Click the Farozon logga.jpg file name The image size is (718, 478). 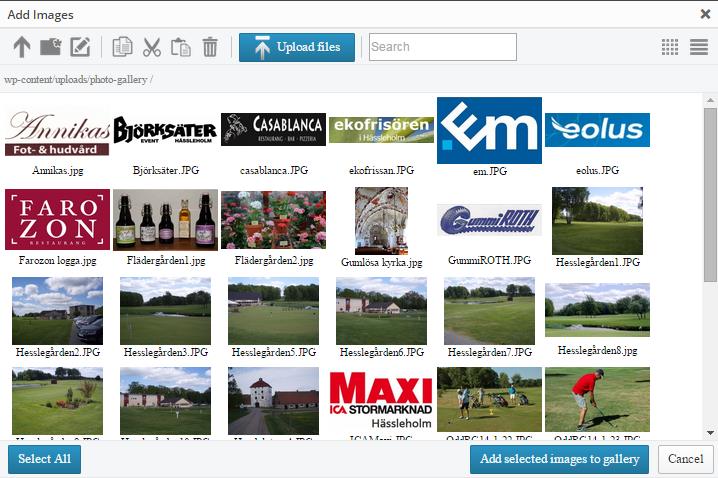pyautogui.click(x=58, y=261)
